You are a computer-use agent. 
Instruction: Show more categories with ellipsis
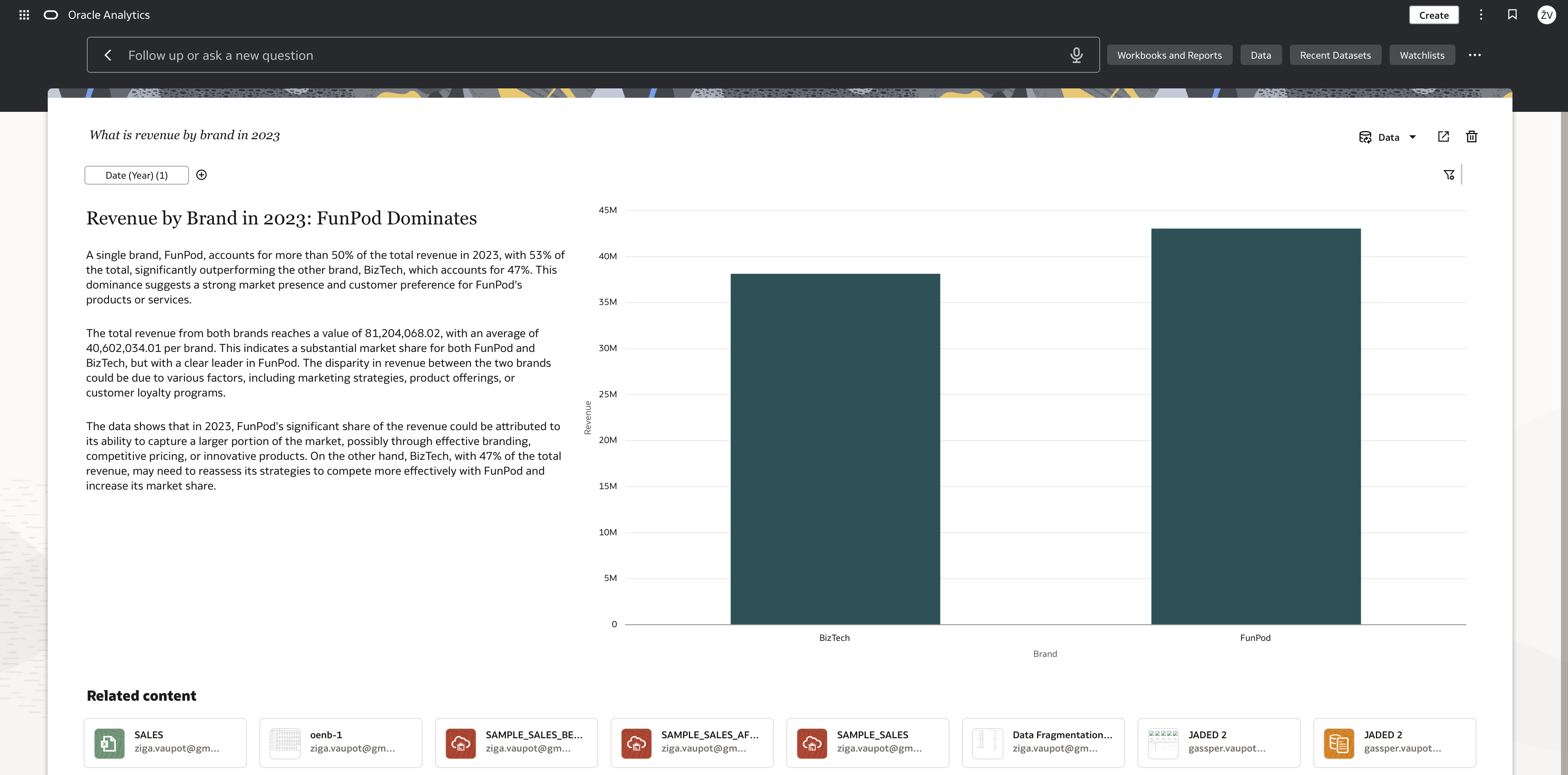(1474, 56)
